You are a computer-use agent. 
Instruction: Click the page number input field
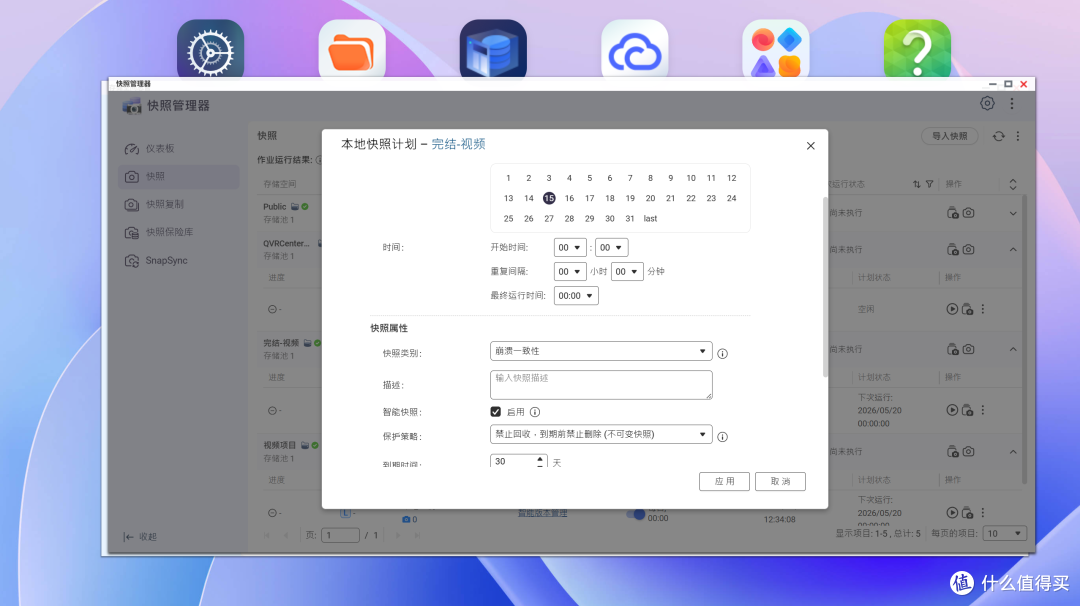tap(340, 535)
